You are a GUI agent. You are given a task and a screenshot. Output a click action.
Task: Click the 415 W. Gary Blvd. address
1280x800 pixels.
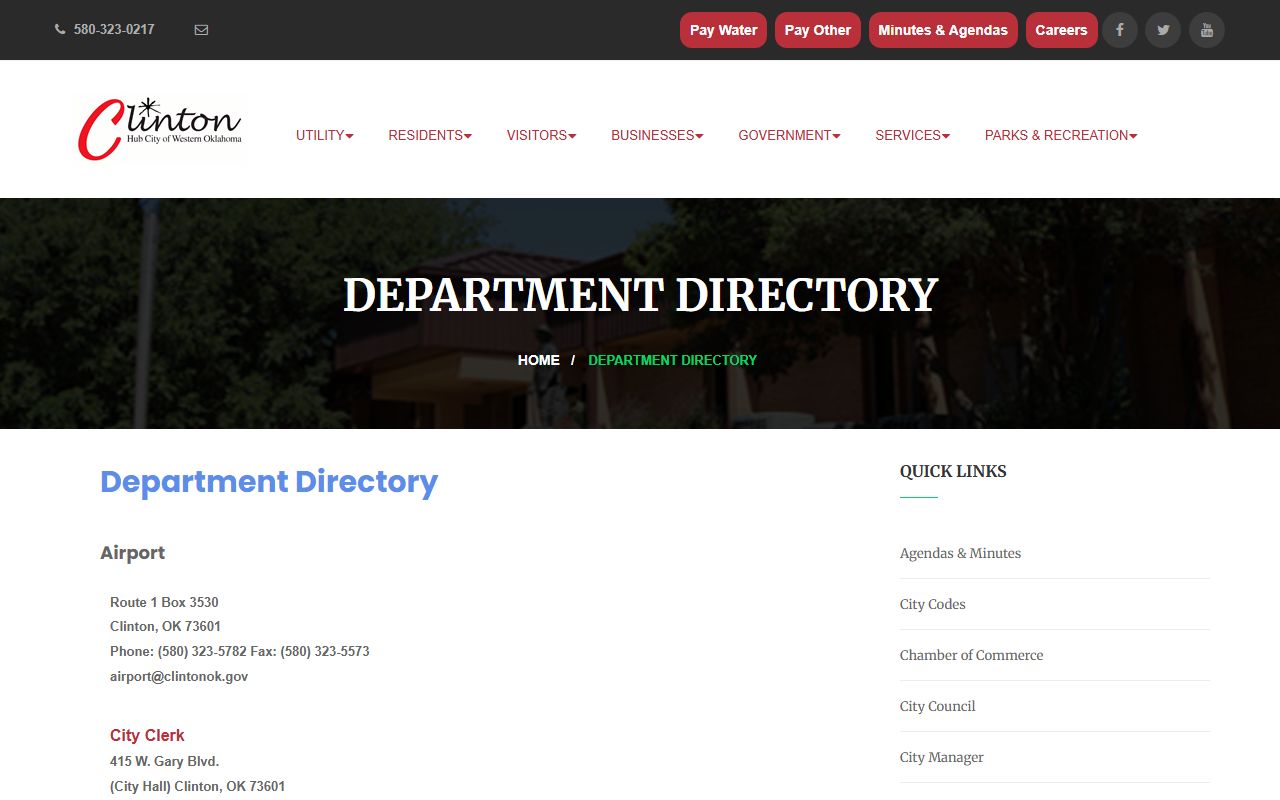pyautogui.click(x=164, y=761)
